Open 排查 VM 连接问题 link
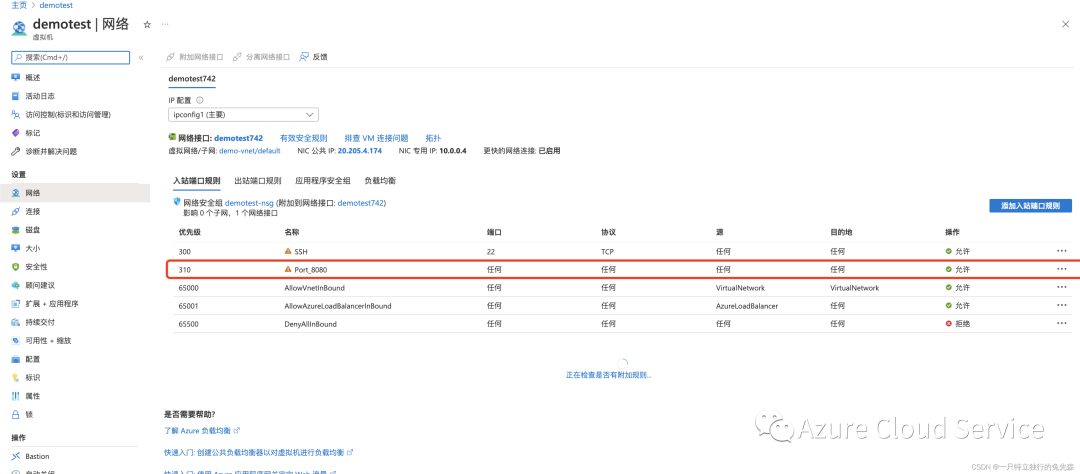Image resolution: width=1080 pixels, height=474 pixels. 376,138
